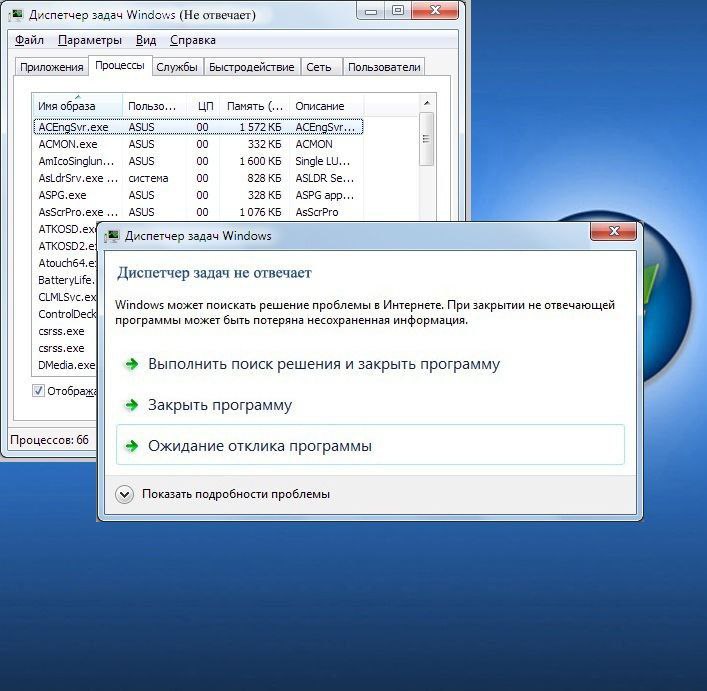Close the 'не отвечает' dialog
707x691 pixels.
click(613, 231)
